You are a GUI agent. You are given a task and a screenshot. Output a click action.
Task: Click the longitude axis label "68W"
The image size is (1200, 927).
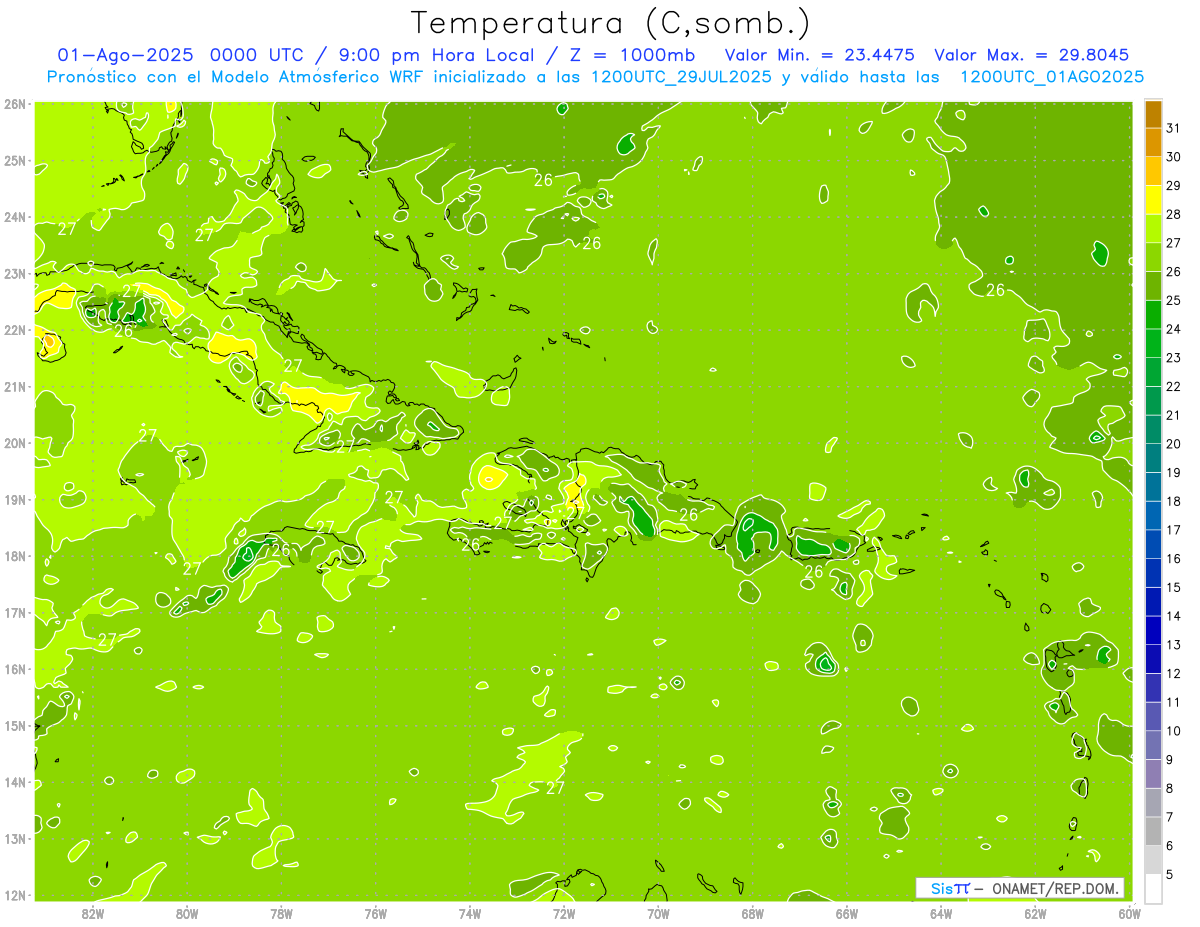point(753,914)
